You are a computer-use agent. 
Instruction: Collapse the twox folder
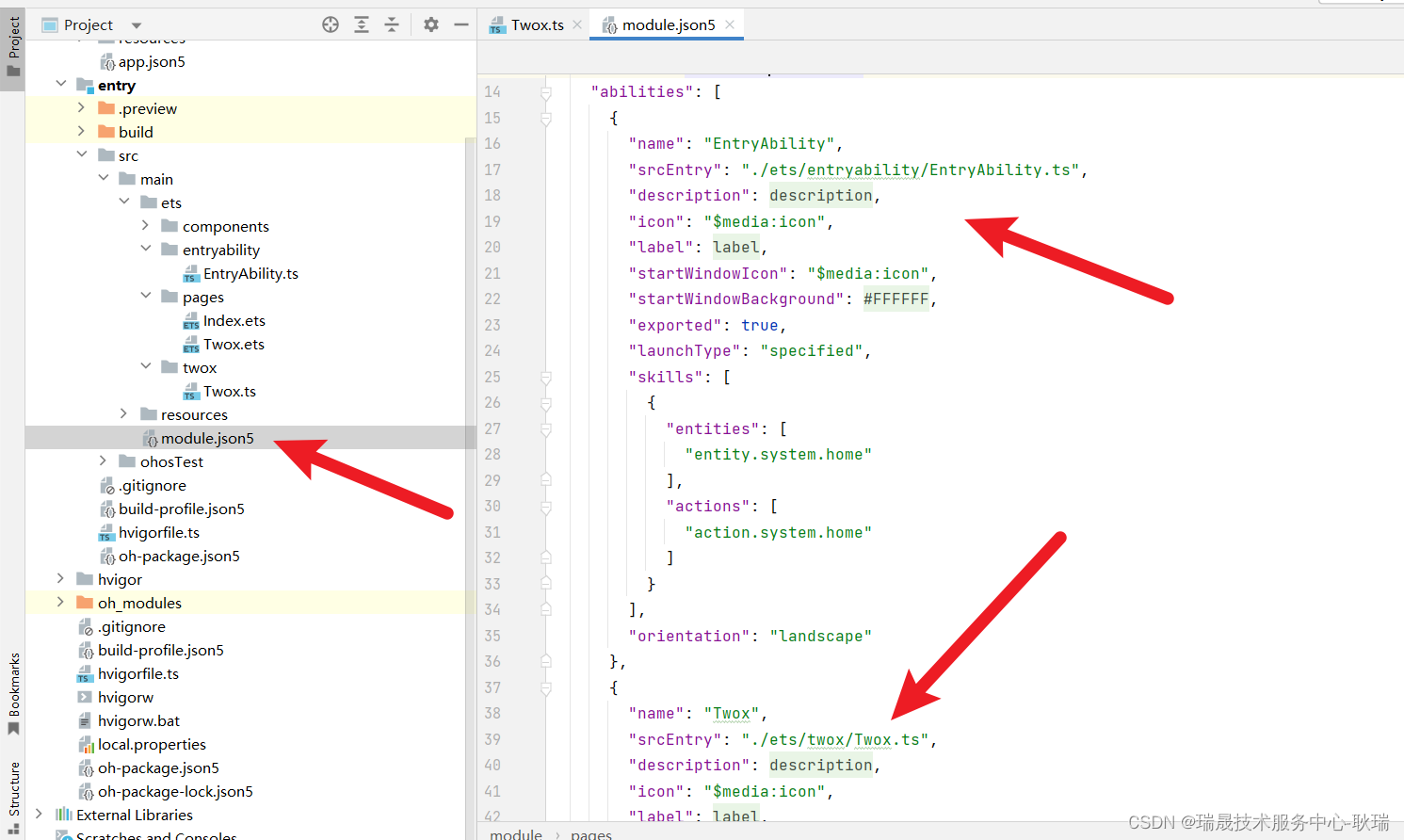tap(146, 367)
